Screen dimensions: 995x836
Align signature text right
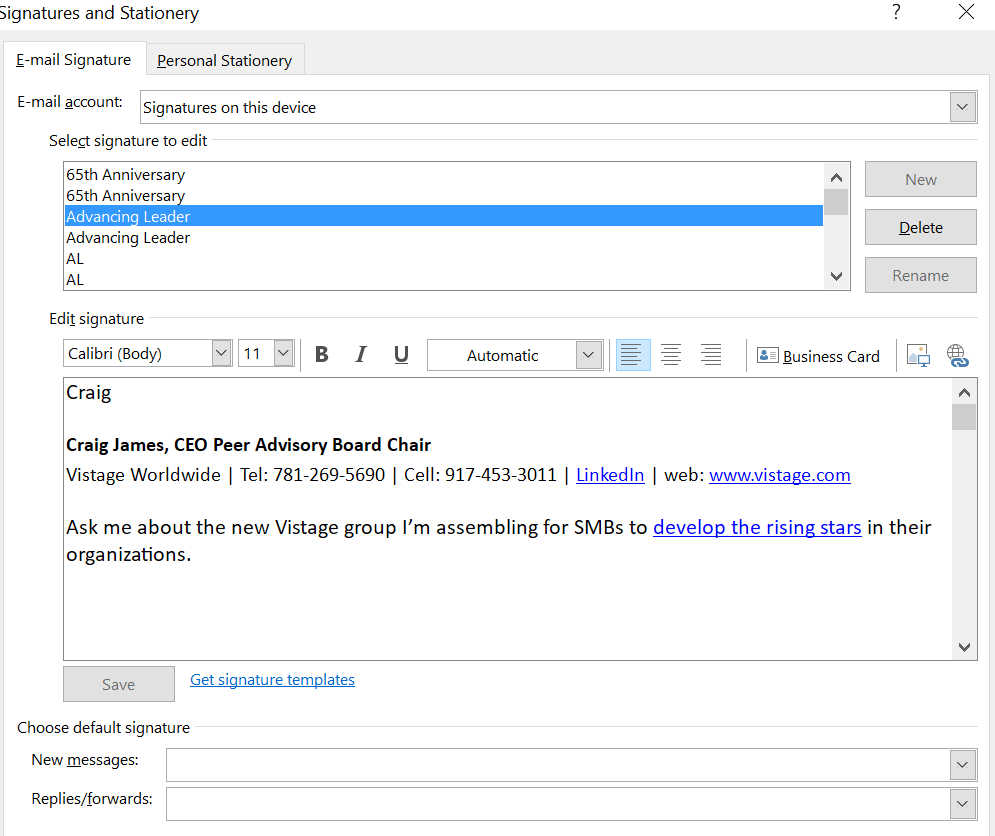point(711,354)
